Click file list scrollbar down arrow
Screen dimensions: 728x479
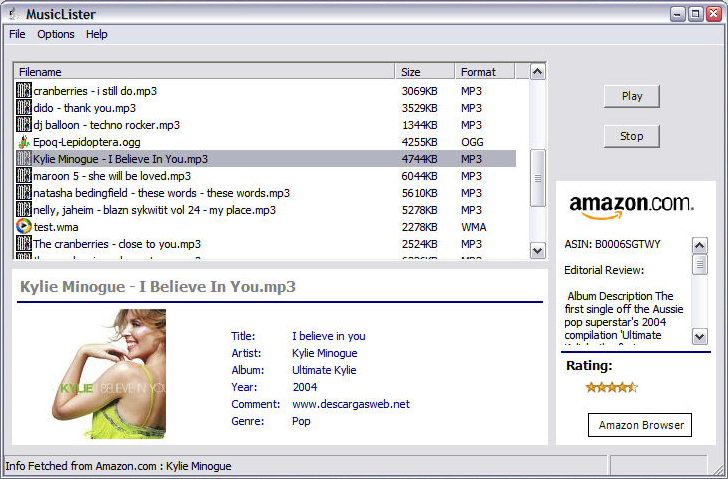(x=538, y=251)
